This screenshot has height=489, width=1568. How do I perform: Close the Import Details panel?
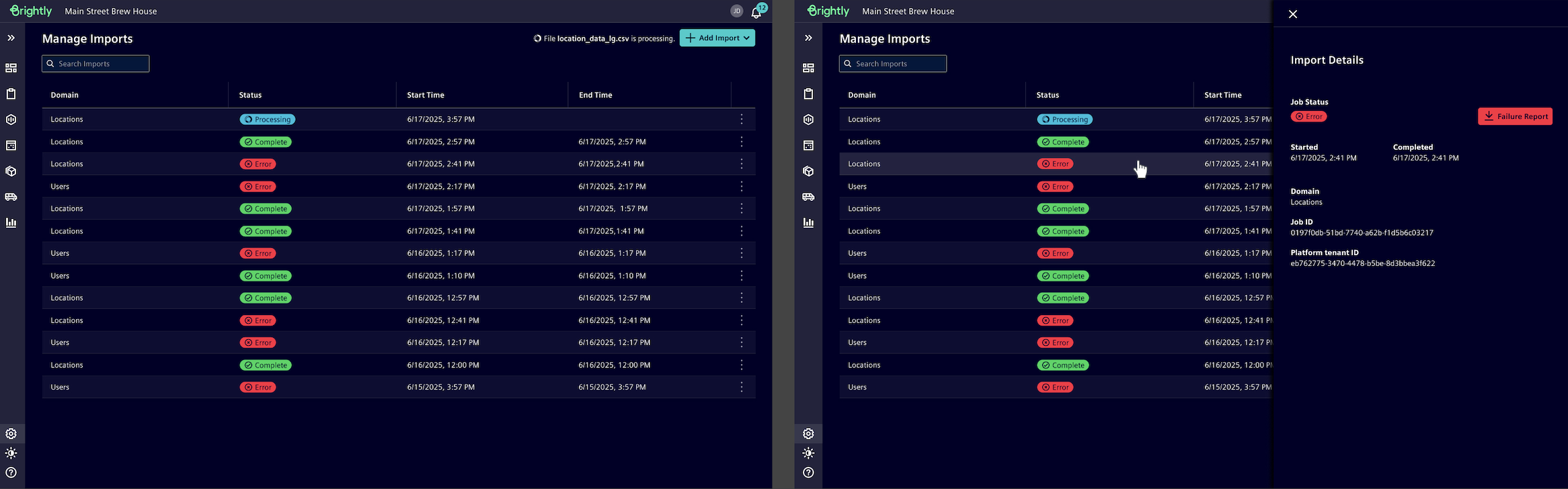(1293, 14)
